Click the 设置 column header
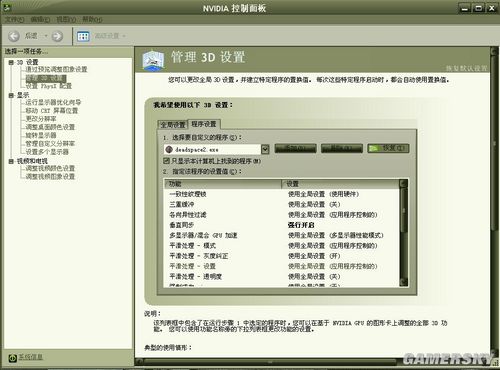This screenshot has width=500, height=370. (x=340, y=184)
